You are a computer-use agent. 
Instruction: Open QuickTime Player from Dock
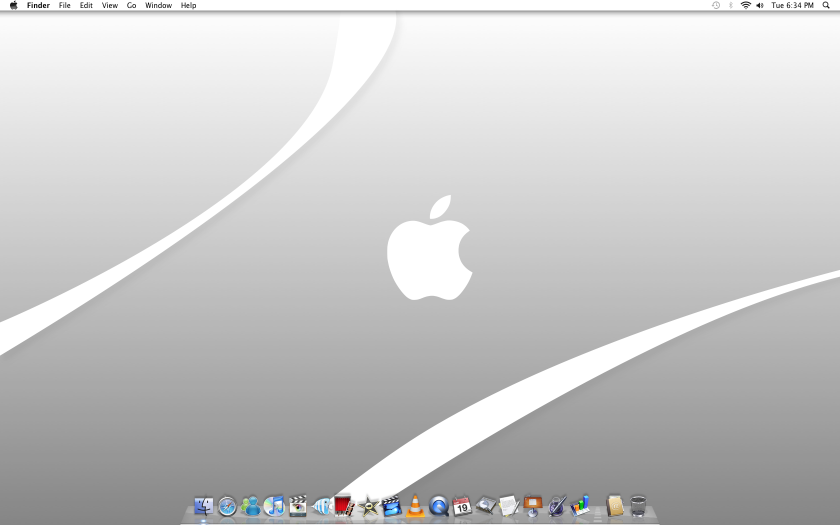coord(438,506)
